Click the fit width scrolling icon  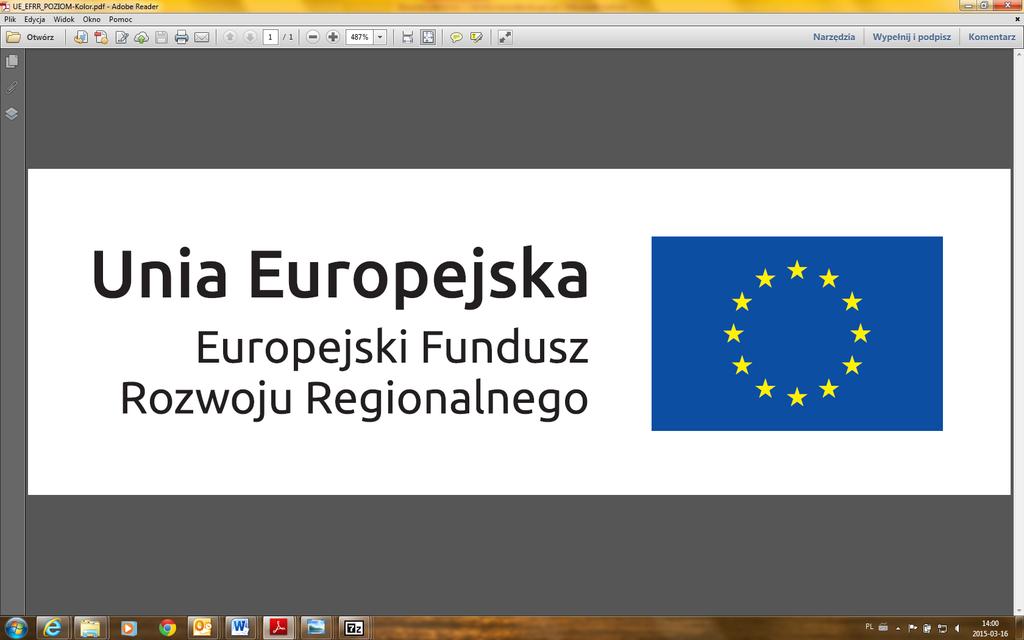[408, 37]
